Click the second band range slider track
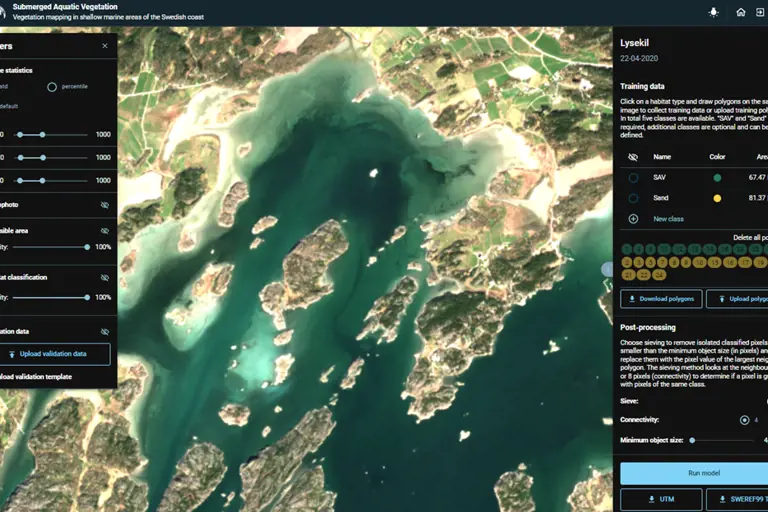This screenshot has width=768, height=512. point(52,157)
